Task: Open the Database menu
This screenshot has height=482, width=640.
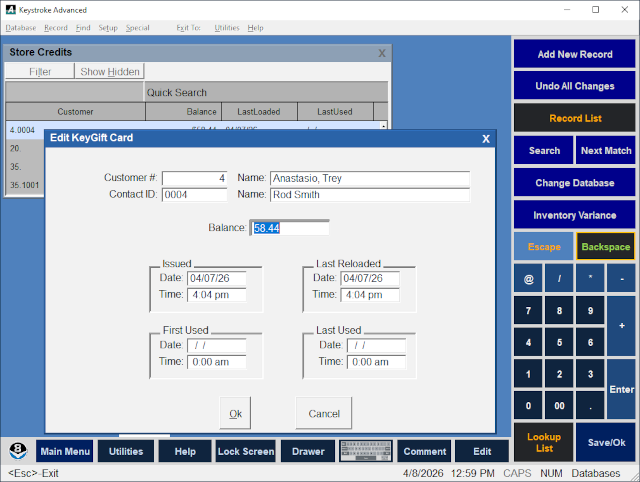Action: 21,28
